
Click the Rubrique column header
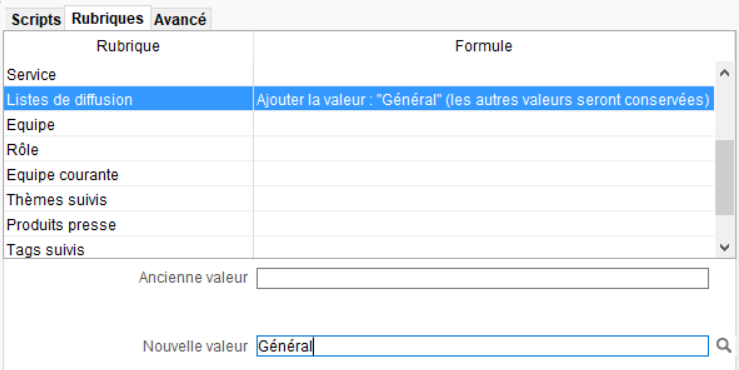128,46
